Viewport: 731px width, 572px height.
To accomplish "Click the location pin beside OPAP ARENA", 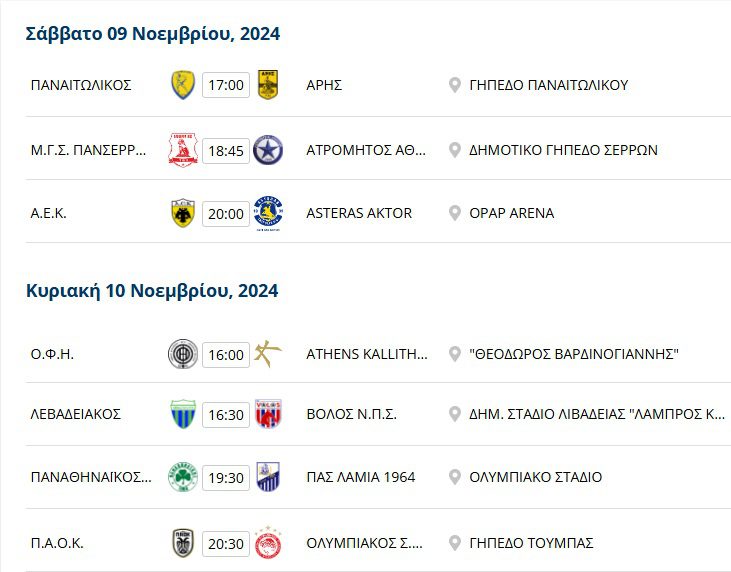I will [455, 213].
